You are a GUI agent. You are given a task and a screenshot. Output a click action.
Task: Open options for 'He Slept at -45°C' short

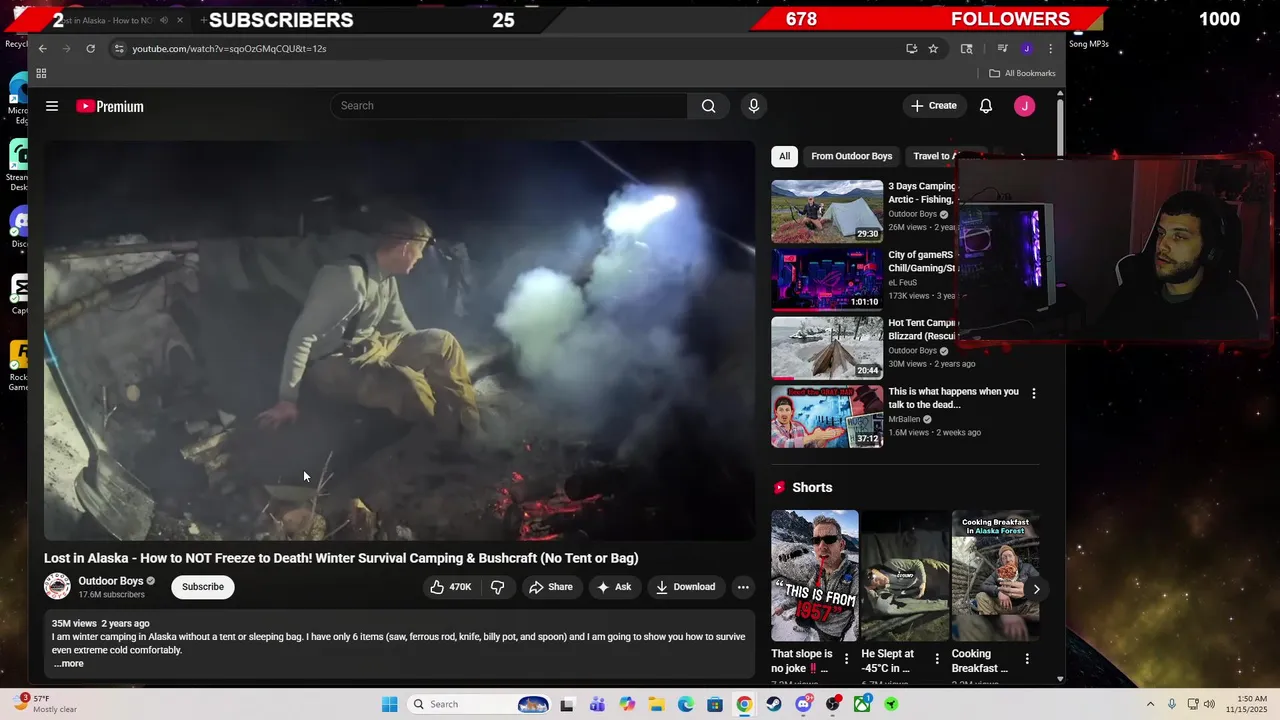click(x=937, y=658)
